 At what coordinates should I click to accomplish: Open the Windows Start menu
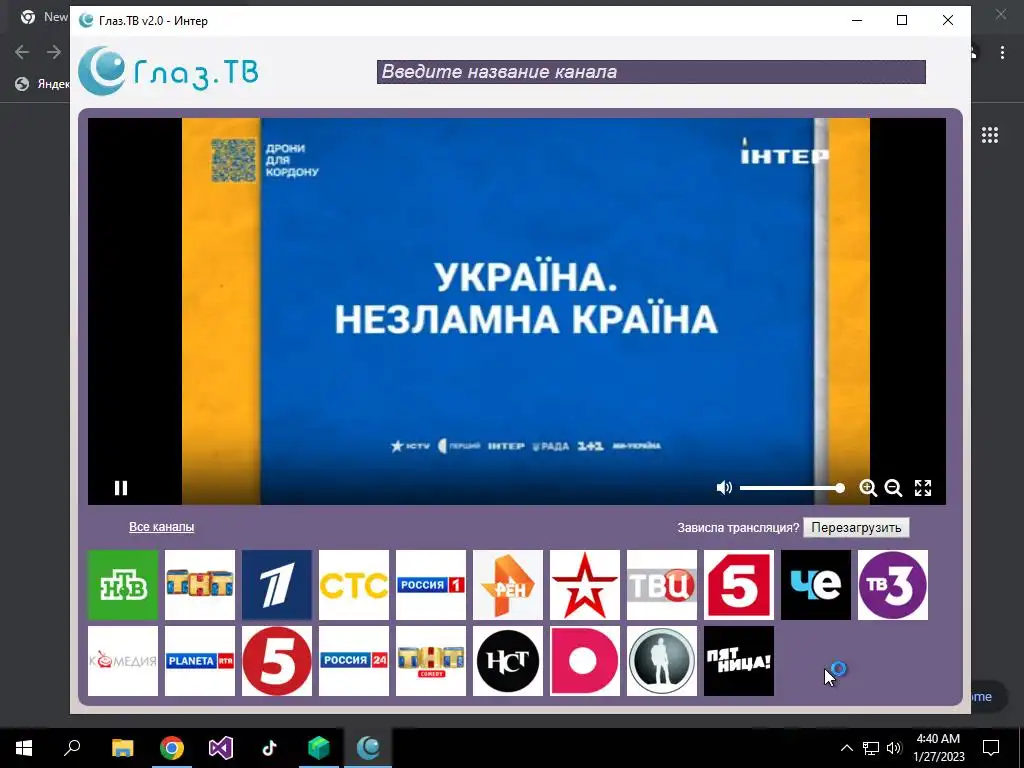tap(24, 748)
